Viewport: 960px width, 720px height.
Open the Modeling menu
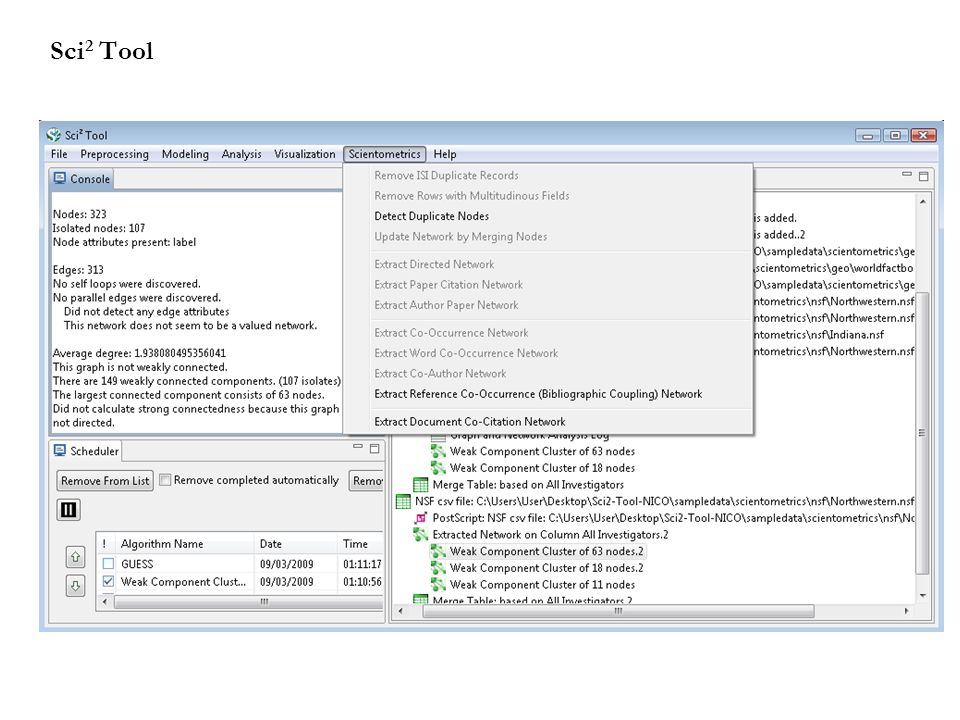click(185, 154)
